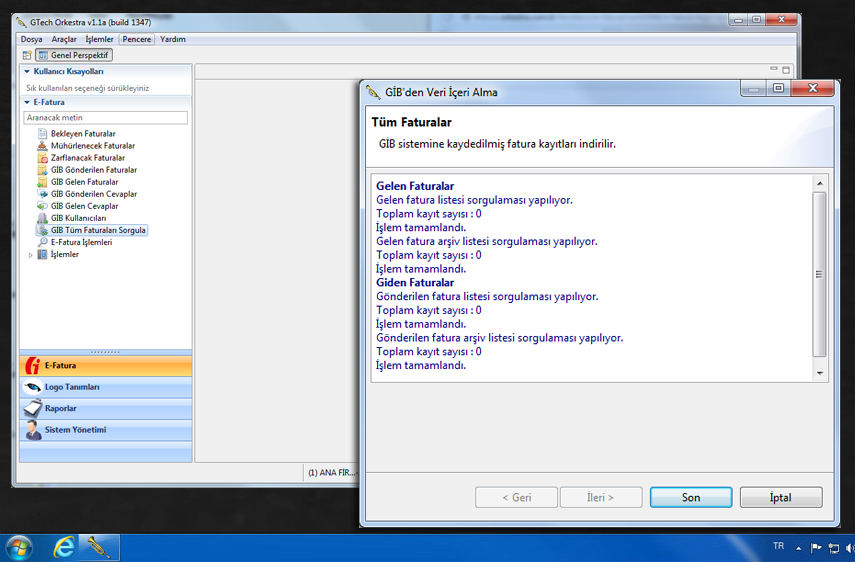Open the Sistem Yönetimi sidebar section
Image resolution: width=855 pixels, height=562 pixels.
106,430
